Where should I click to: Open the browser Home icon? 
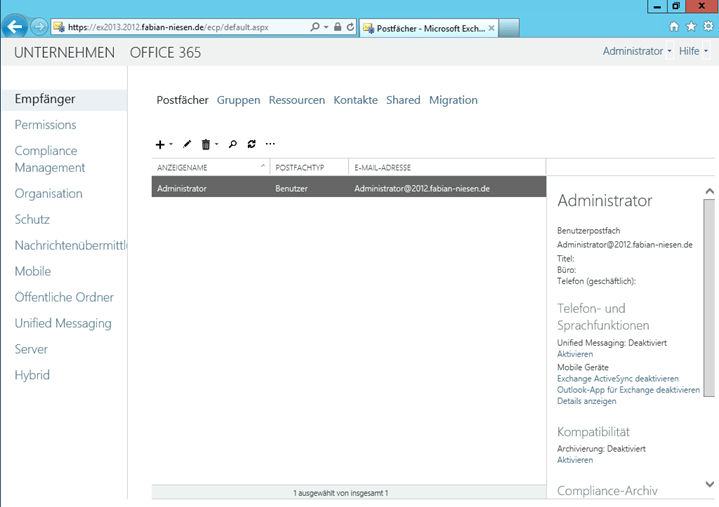674,27
